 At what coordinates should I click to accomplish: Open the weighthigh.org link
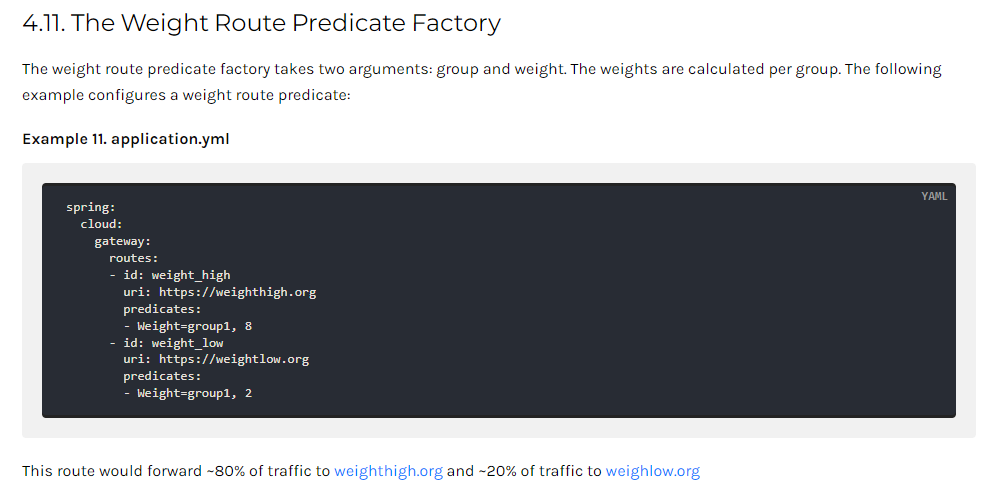tap(388, 471)
